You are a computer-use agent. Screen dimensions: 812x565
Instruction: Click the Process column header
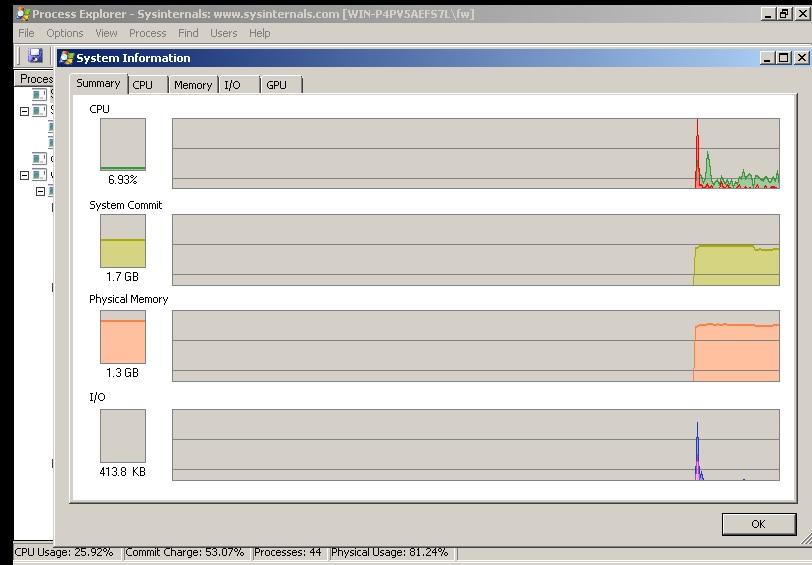pos(34,79)
